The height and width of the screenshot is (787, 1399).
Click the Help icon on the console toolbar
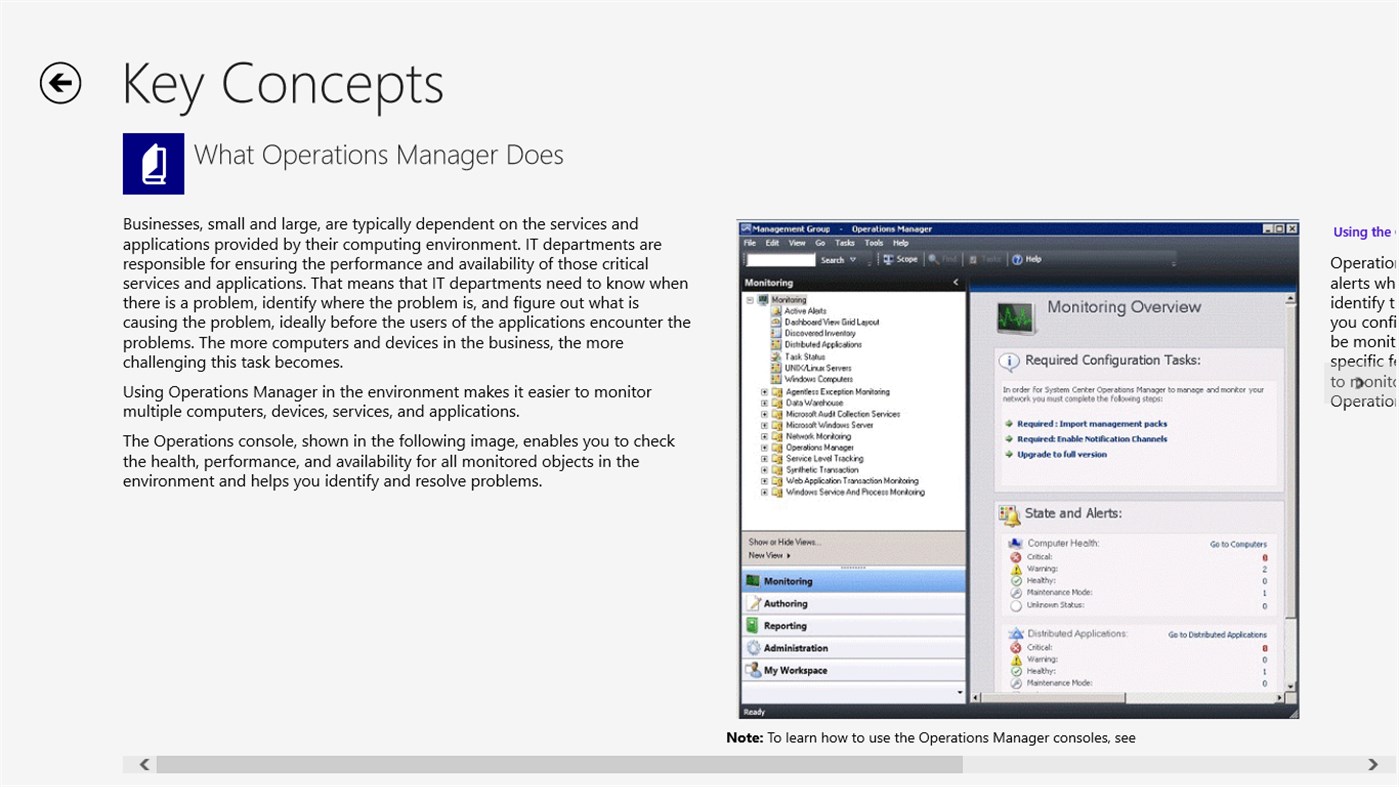pos(1017,259)
